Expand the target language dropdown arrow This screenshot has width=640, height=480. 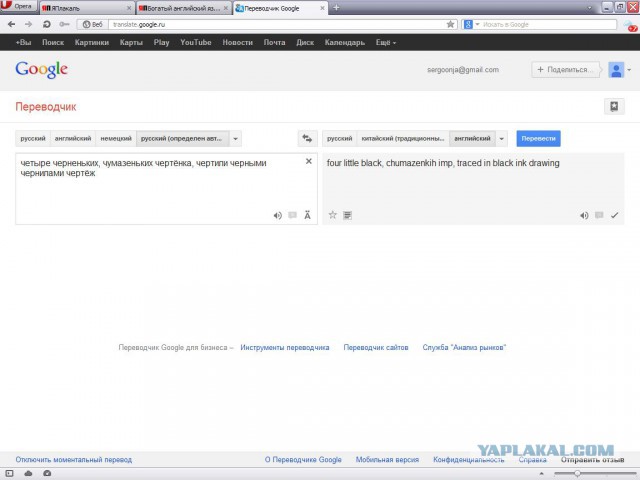502,139
